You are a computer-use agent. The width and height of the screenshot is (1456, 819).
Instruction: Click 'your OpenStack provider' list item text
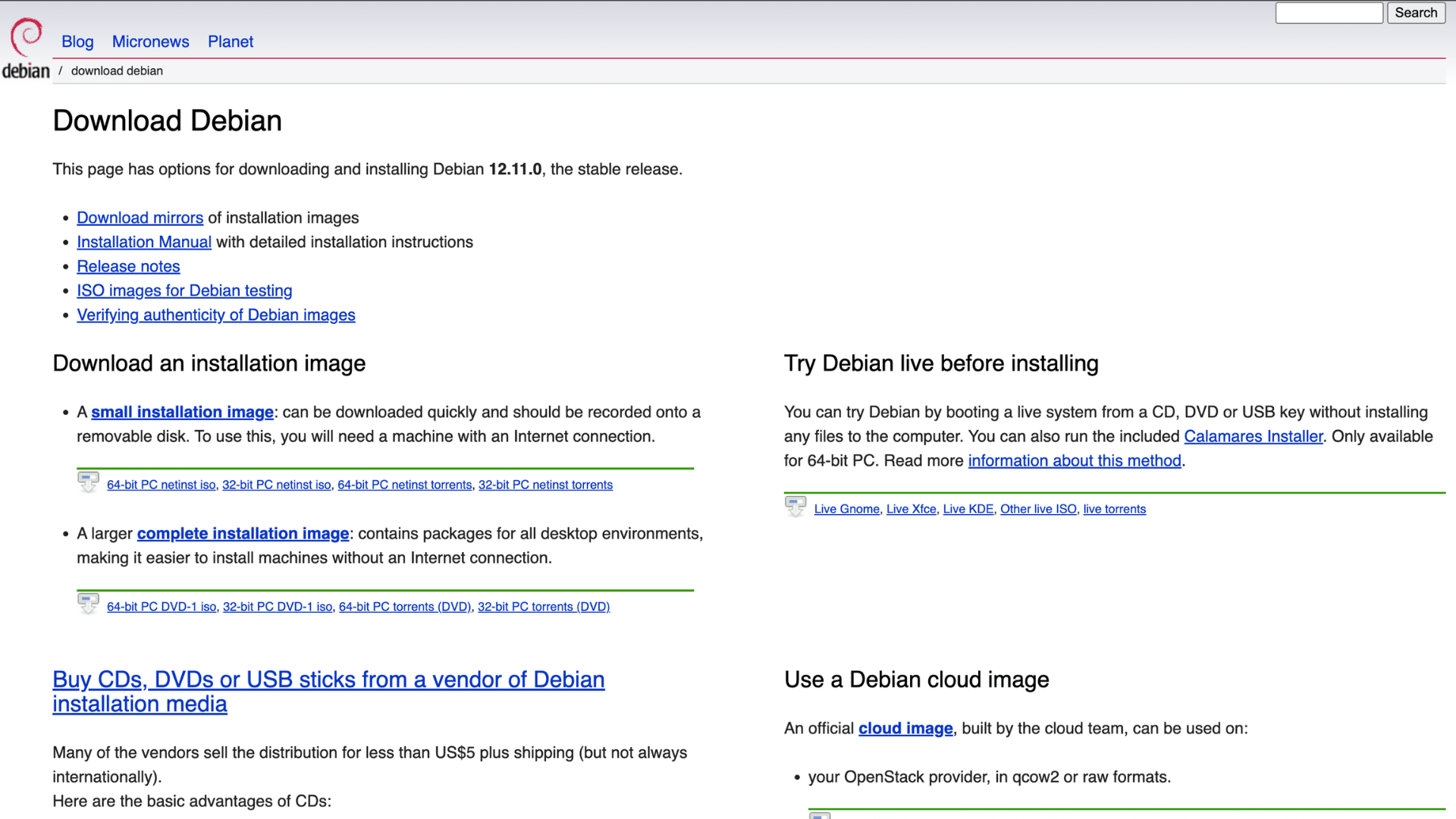click(990, 777)
